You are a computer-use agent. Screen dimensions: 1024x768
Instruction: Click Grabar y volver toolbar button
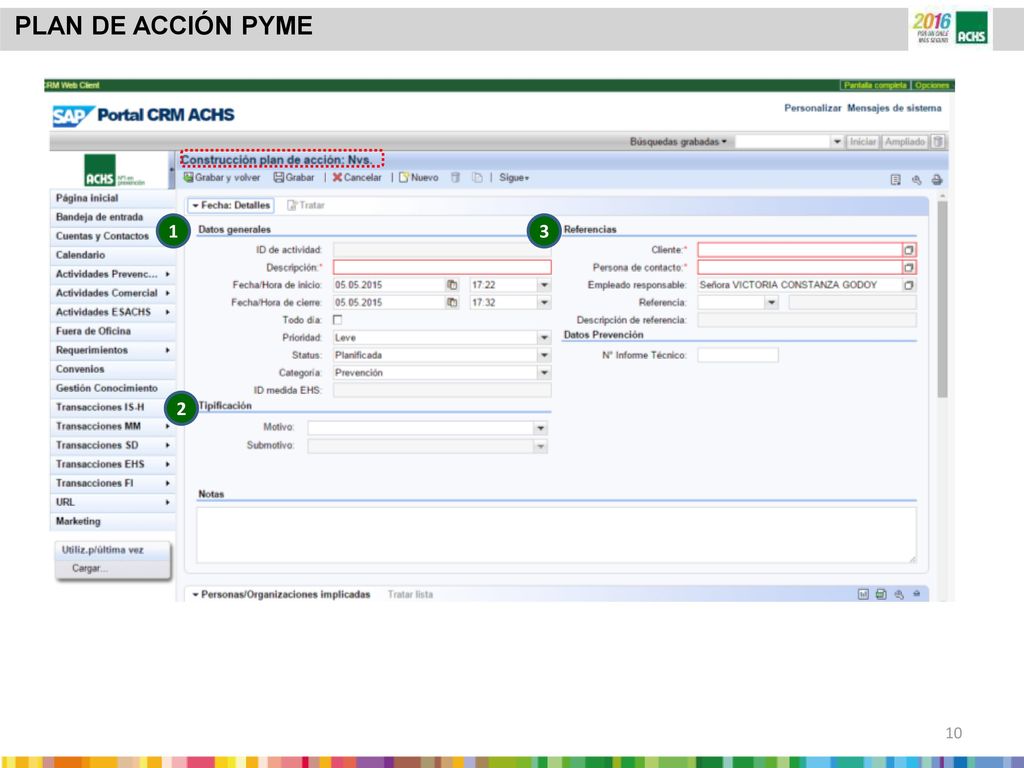click(x=221, y=178)
